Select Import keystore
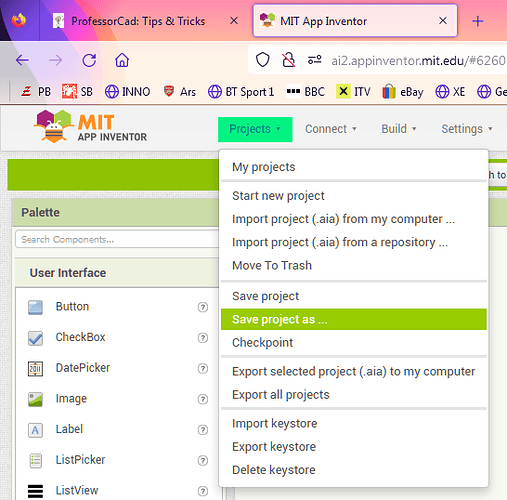 coord(354,423)
